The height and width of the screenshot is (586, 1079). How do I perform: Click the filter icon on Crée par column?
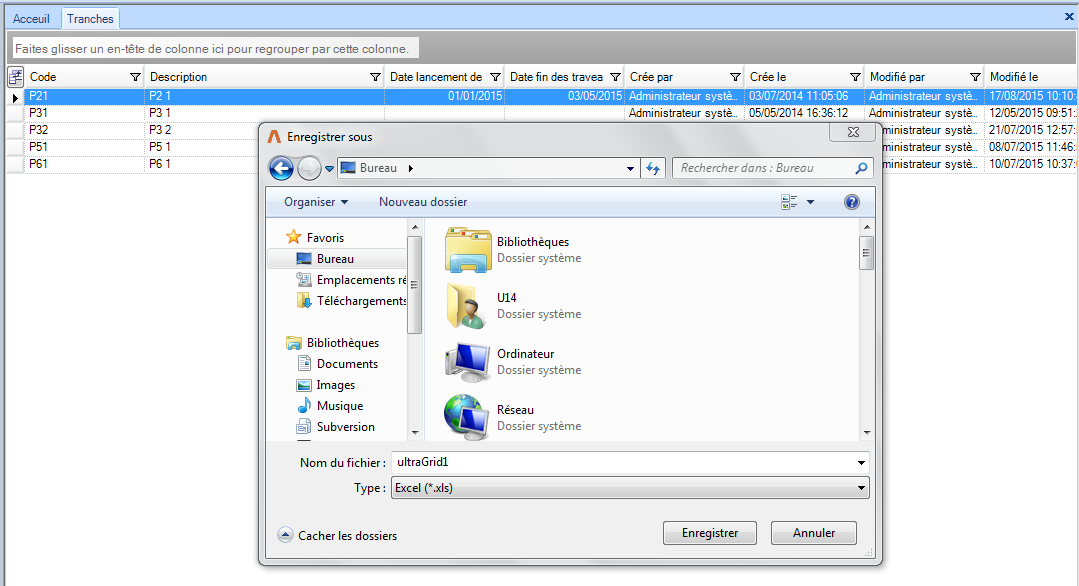[x=735, y=77]
